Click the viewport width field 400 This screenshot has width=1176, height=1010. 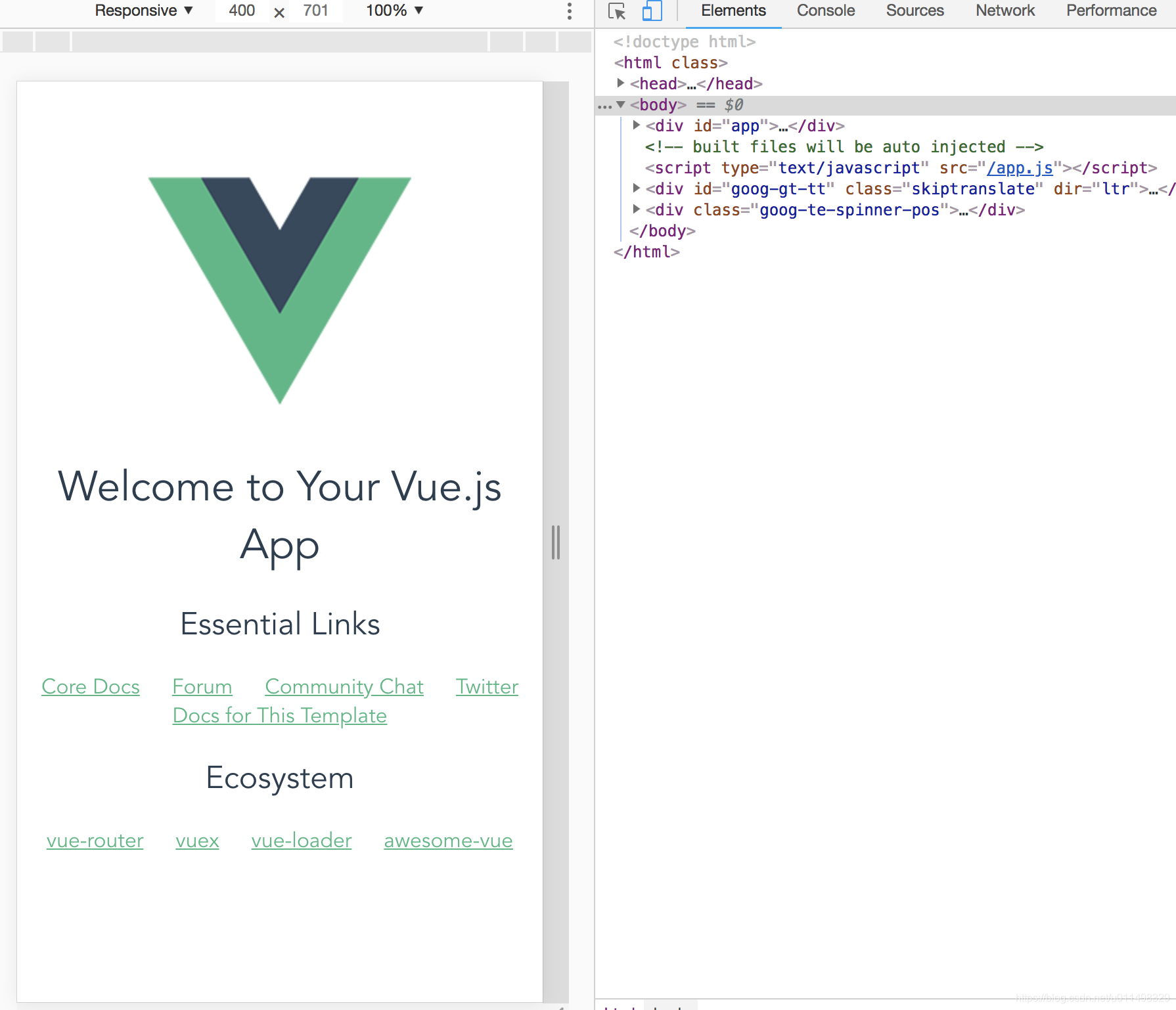pyautogui.click(x=242, y=11)
